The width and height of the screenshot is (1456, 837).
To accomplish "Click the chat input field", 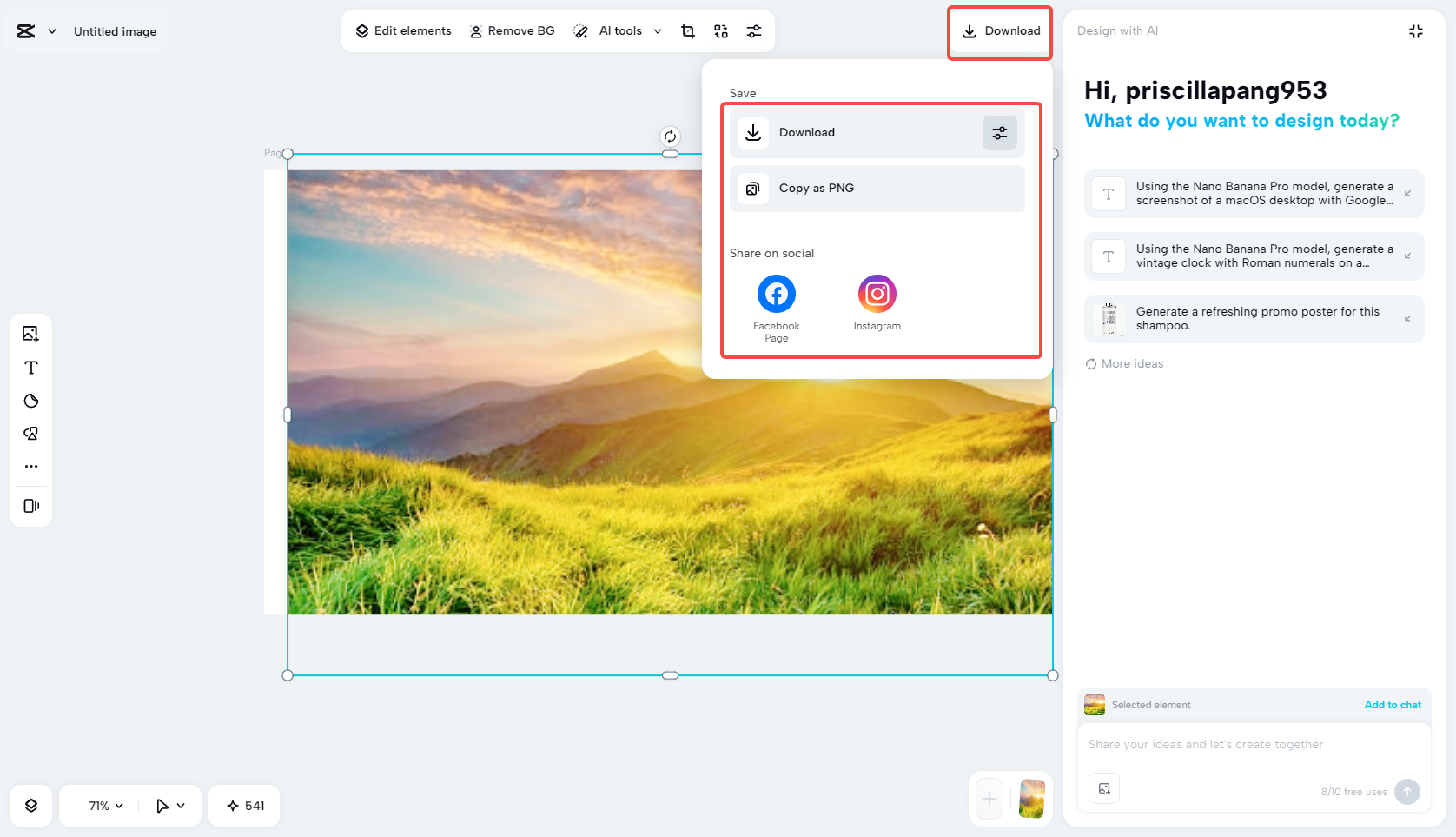I will tap(1254, 745).
